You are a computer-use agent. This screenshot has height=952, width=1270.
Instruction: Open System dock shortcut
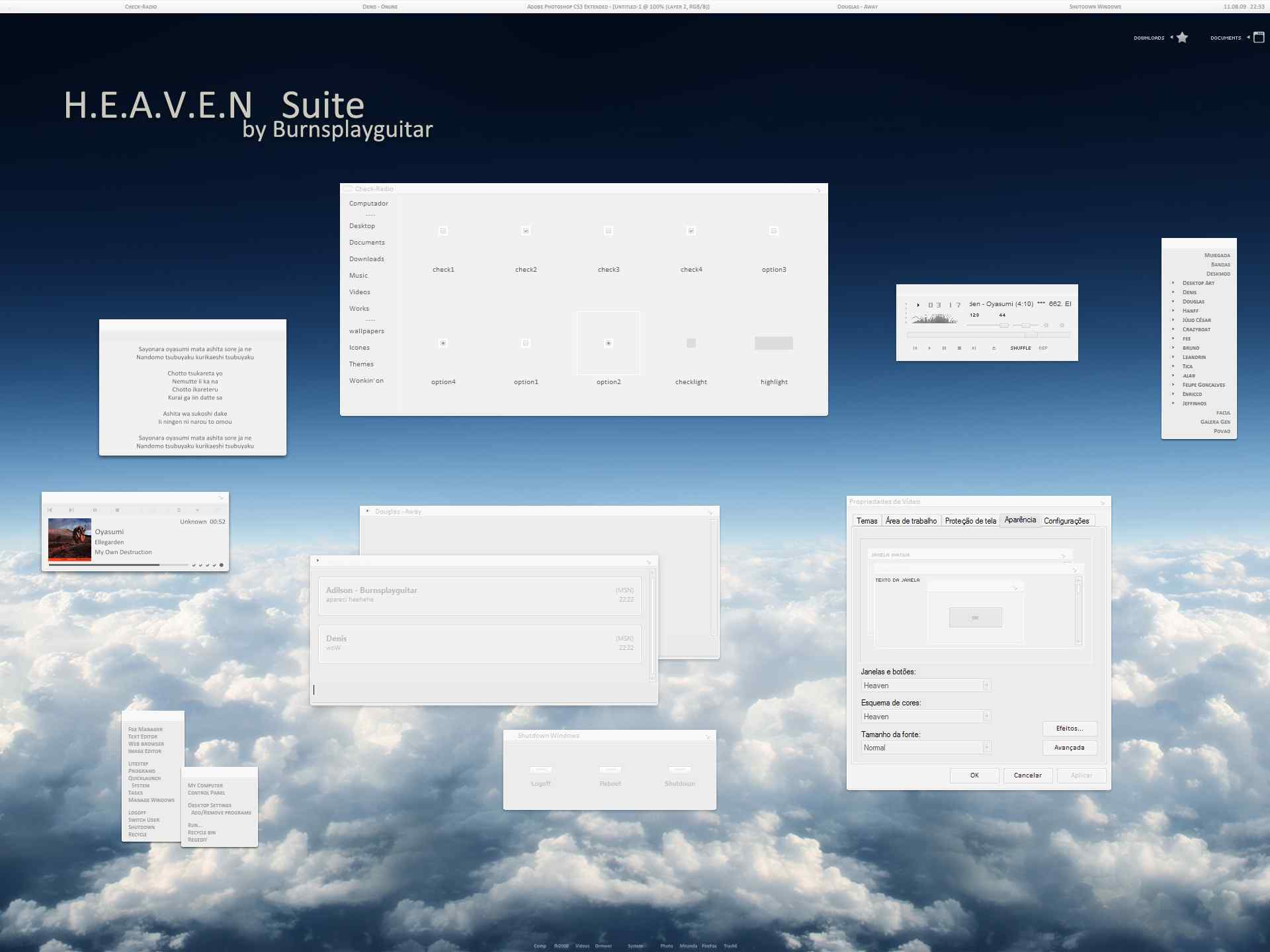point(635,946)
